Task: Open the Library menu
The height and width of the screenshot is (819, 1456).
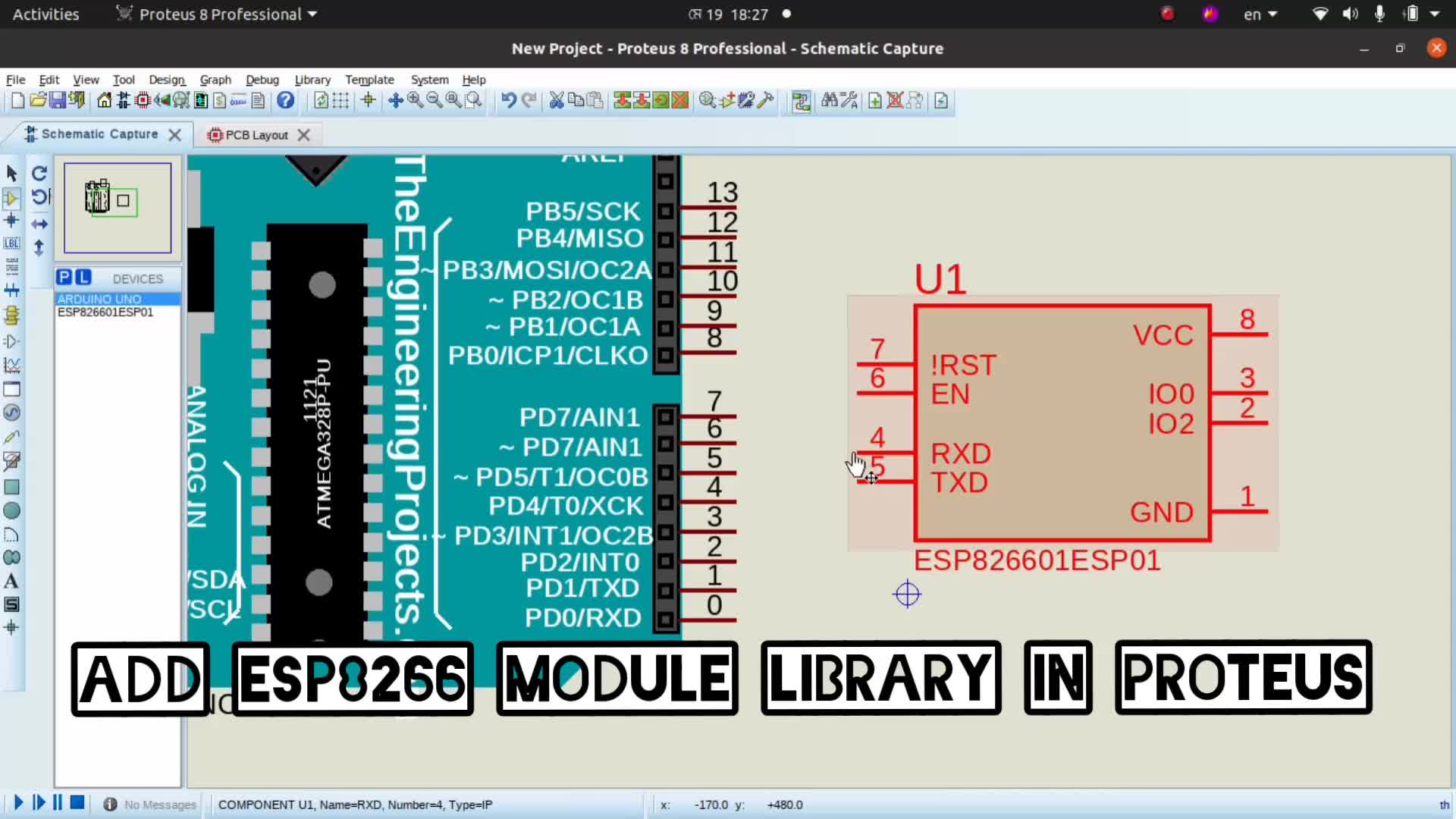Action: [x=312, y=80]
